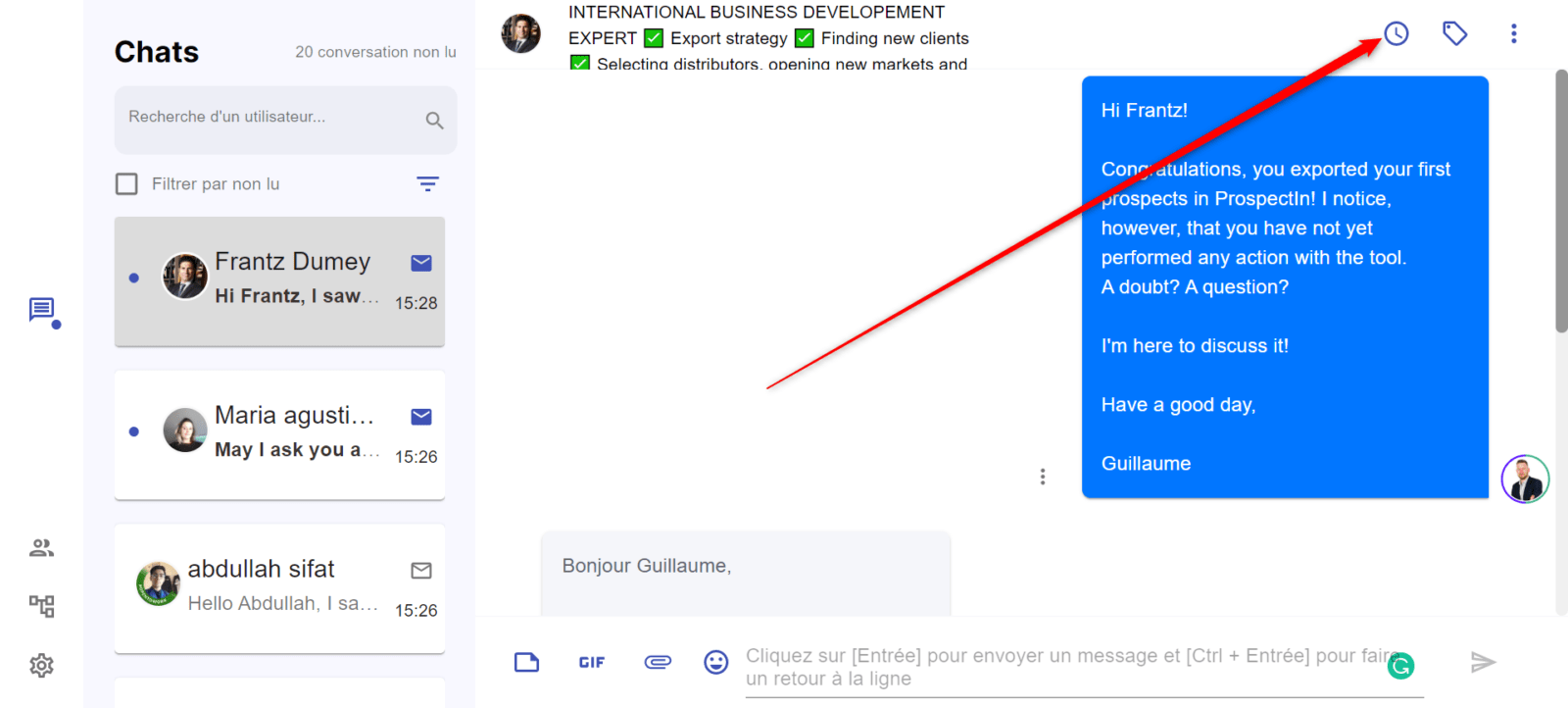Tick the 'Filtrer par non lu' checkbox
Viewport: 1568px width, 708px height.
[x=126, y=183]
